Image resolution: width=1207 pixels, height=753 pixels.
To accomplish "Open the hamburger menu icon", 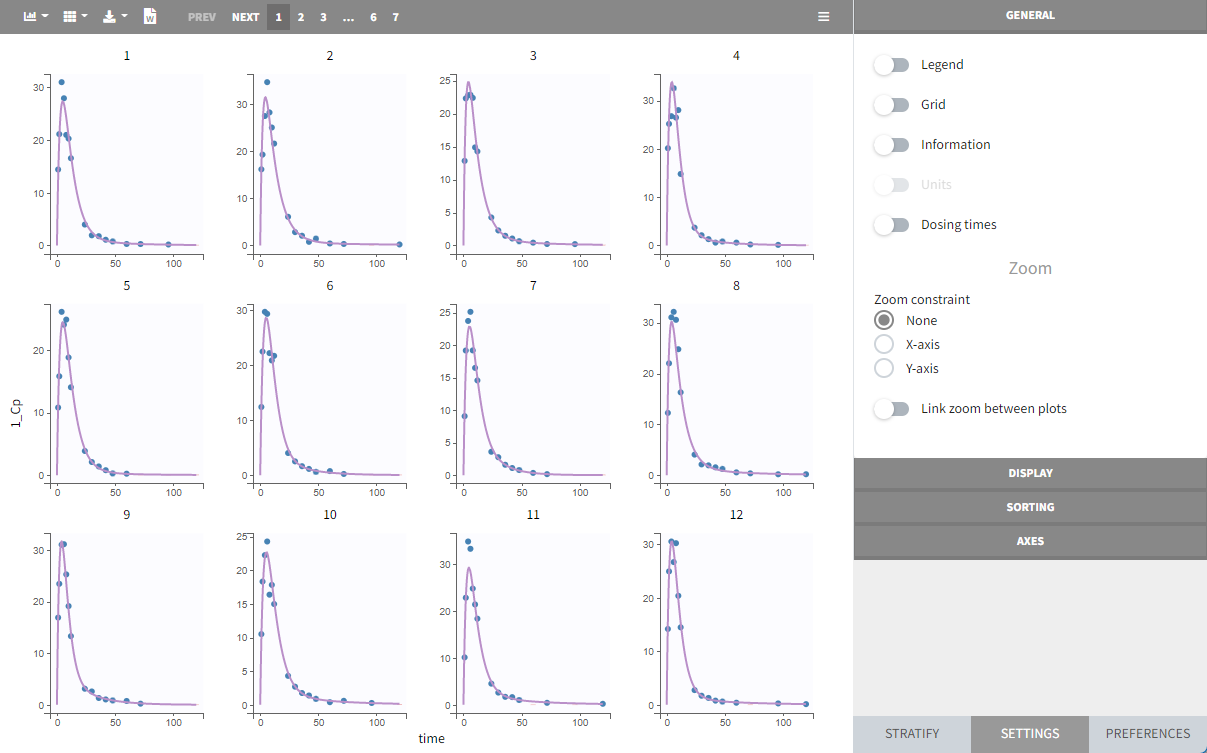I will pyautogui.click(x=823, y=17).
